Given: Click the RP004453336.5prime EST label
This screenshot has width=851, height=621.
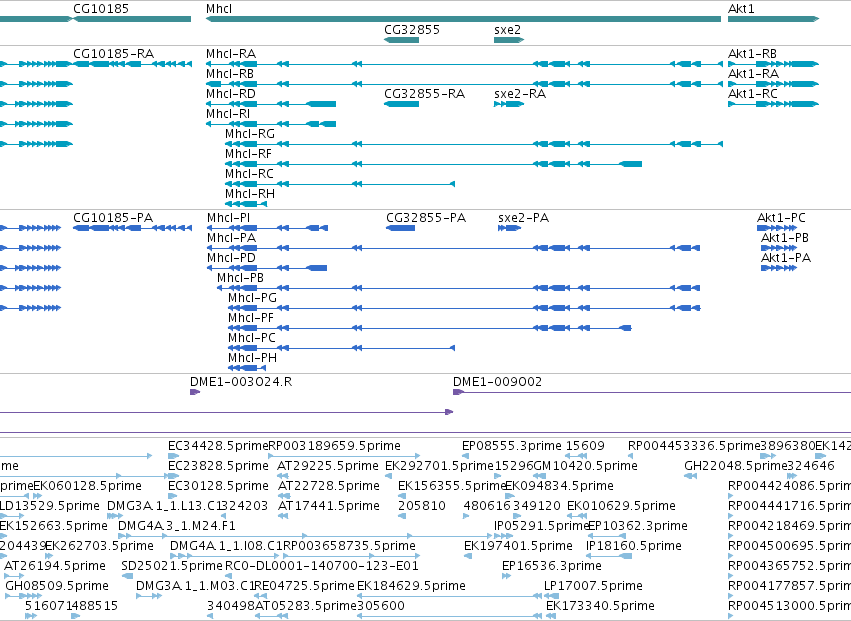Looking at the screenshot, I should click(694, 446).
